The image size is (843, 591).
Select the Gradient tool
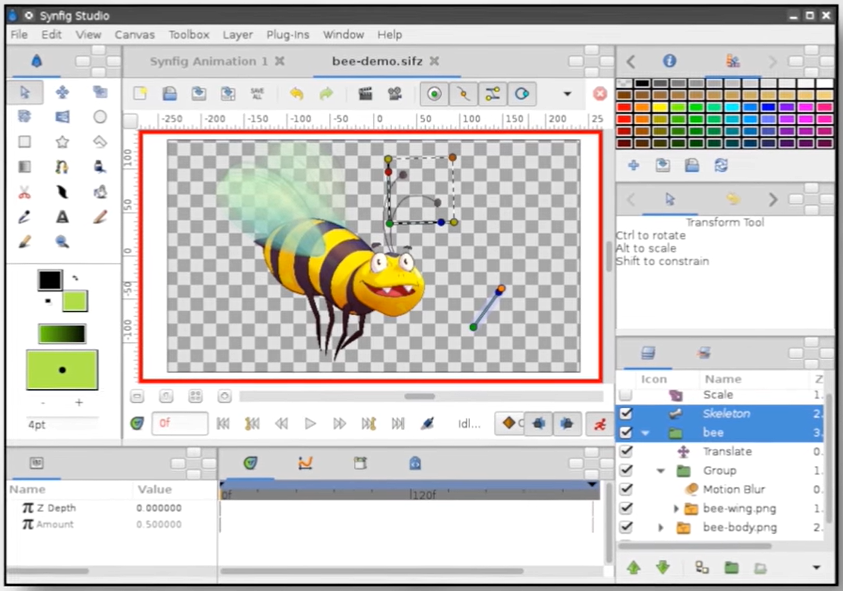(25, 167)
